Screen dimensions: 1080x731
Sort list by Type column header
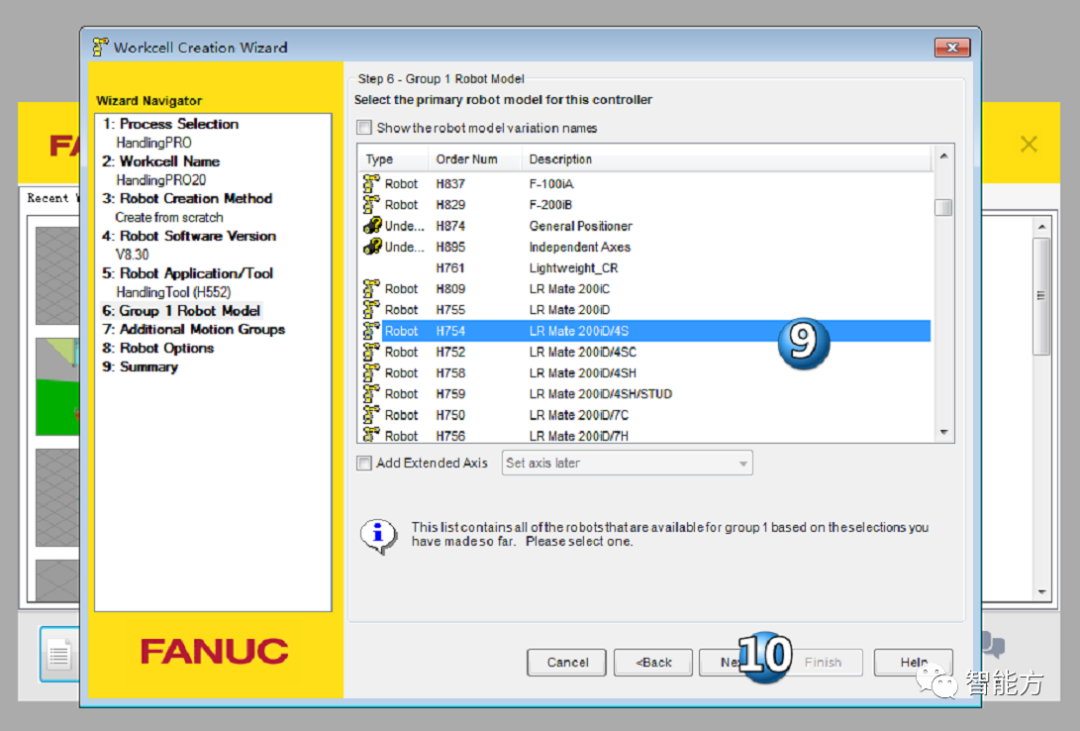tap(393, 159)
